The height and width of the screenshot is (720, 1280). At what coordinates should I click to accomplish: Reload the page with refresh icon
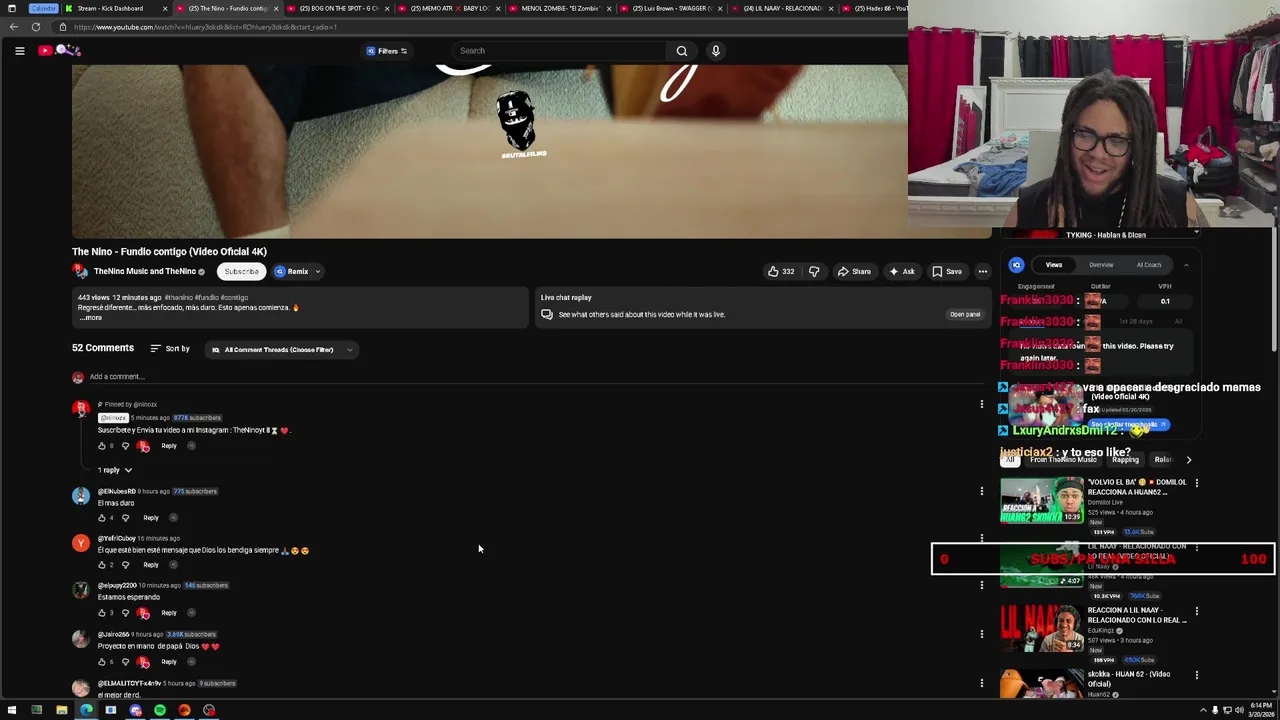36,27
